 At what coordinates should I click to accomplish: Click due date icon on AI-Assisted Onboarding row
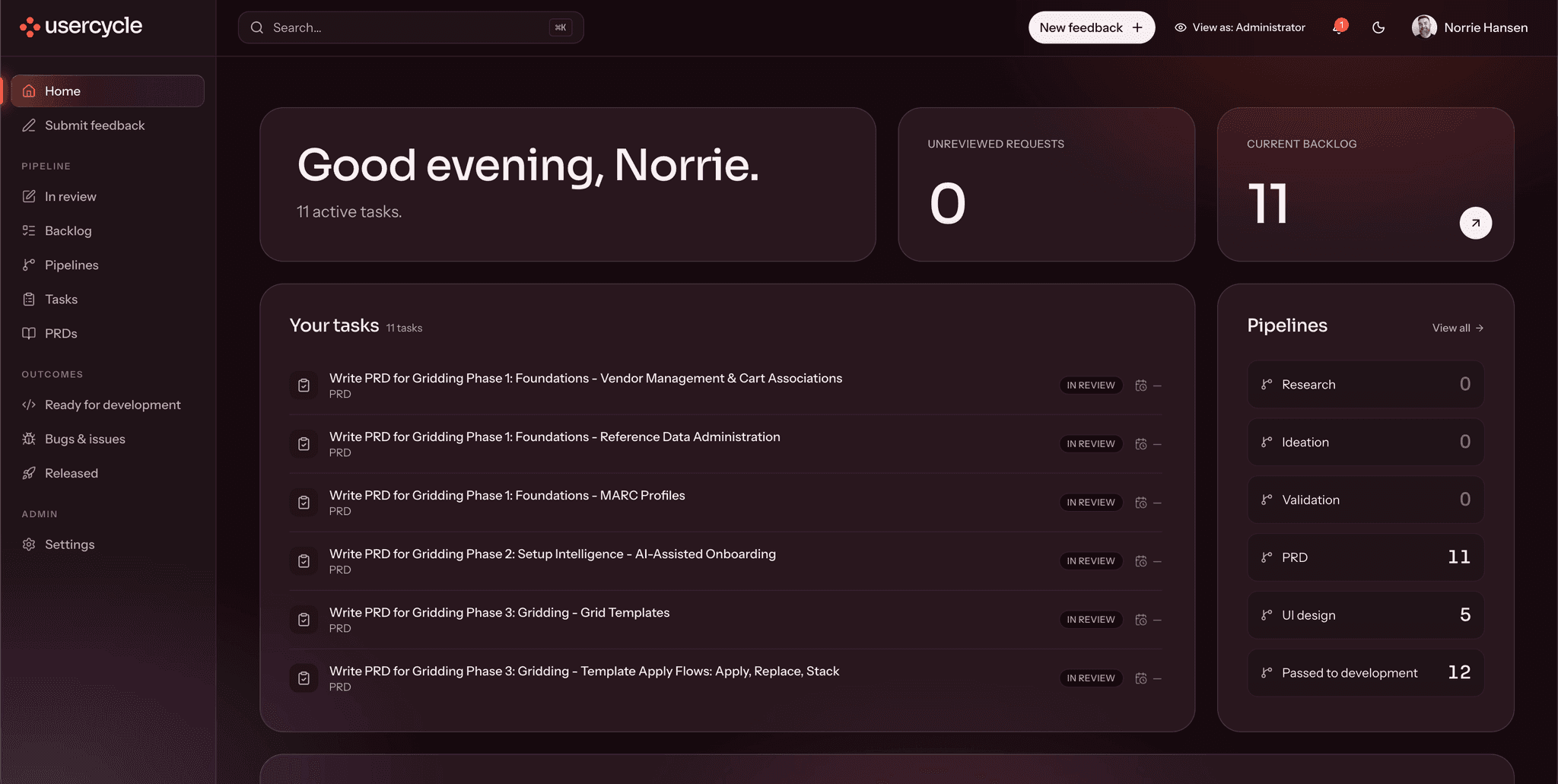(x=1141, y=561)
